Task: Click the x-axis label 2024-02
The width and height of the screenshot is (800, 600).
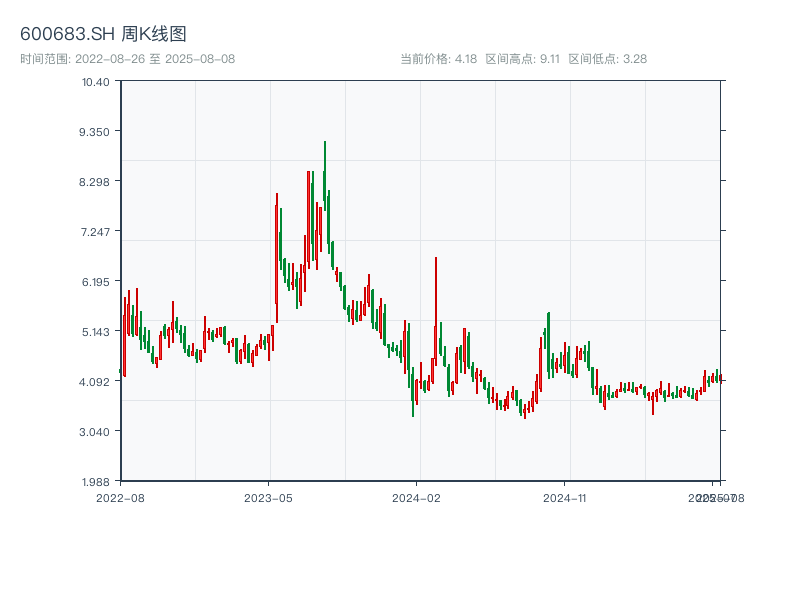Action: (416, 498)
